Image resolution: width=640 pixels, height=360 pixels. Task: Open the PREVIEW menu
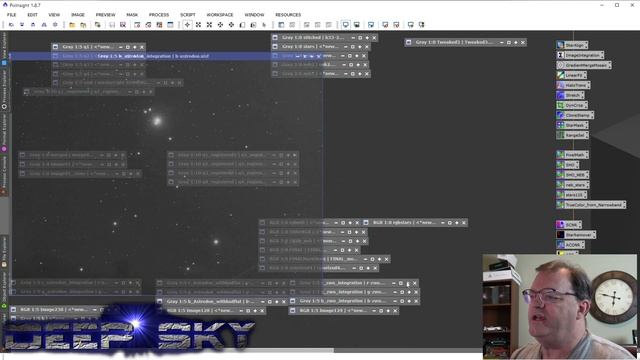tap(105, 15)
